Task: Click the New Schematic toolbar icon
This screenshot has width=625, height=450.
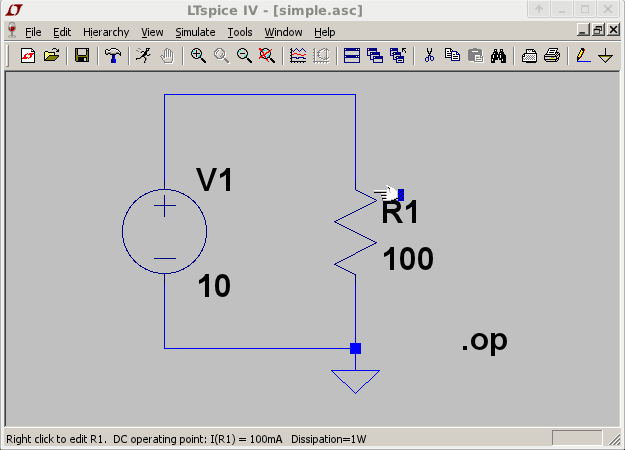Action: [x=28, y=55]
